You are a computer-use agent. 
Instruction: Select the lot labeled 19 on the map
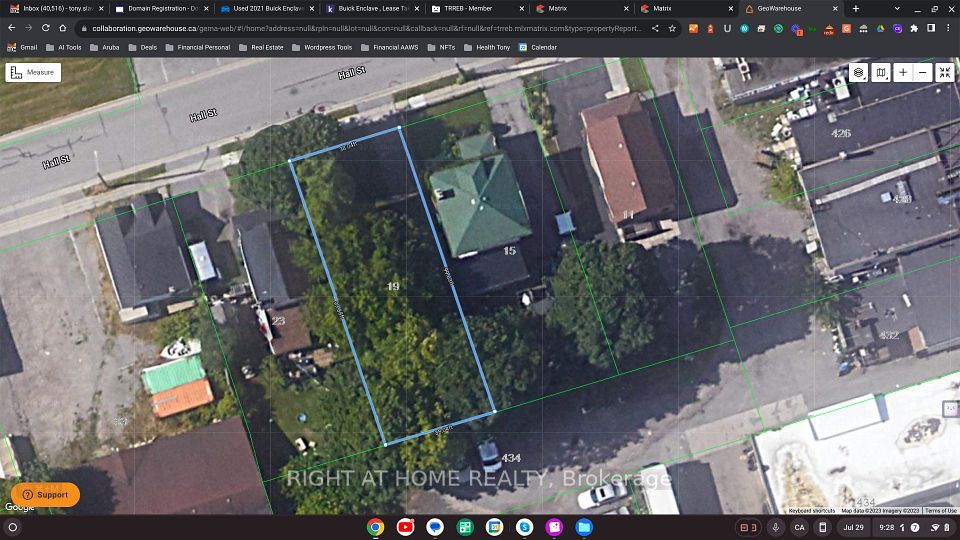(x=393, y=286)
